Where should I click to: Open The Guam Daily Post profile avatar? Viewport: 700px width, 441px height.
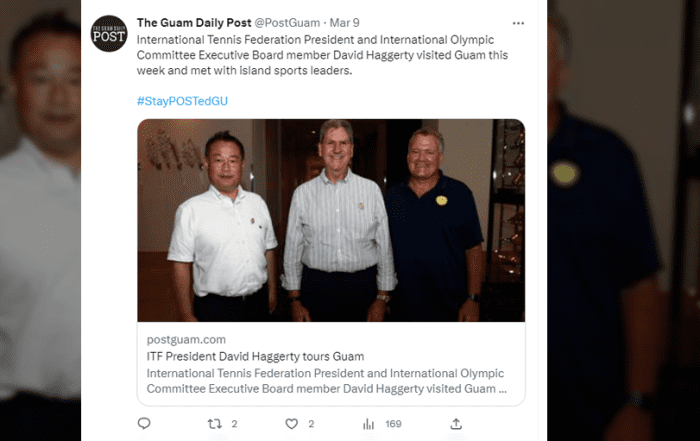click(109, 33)
